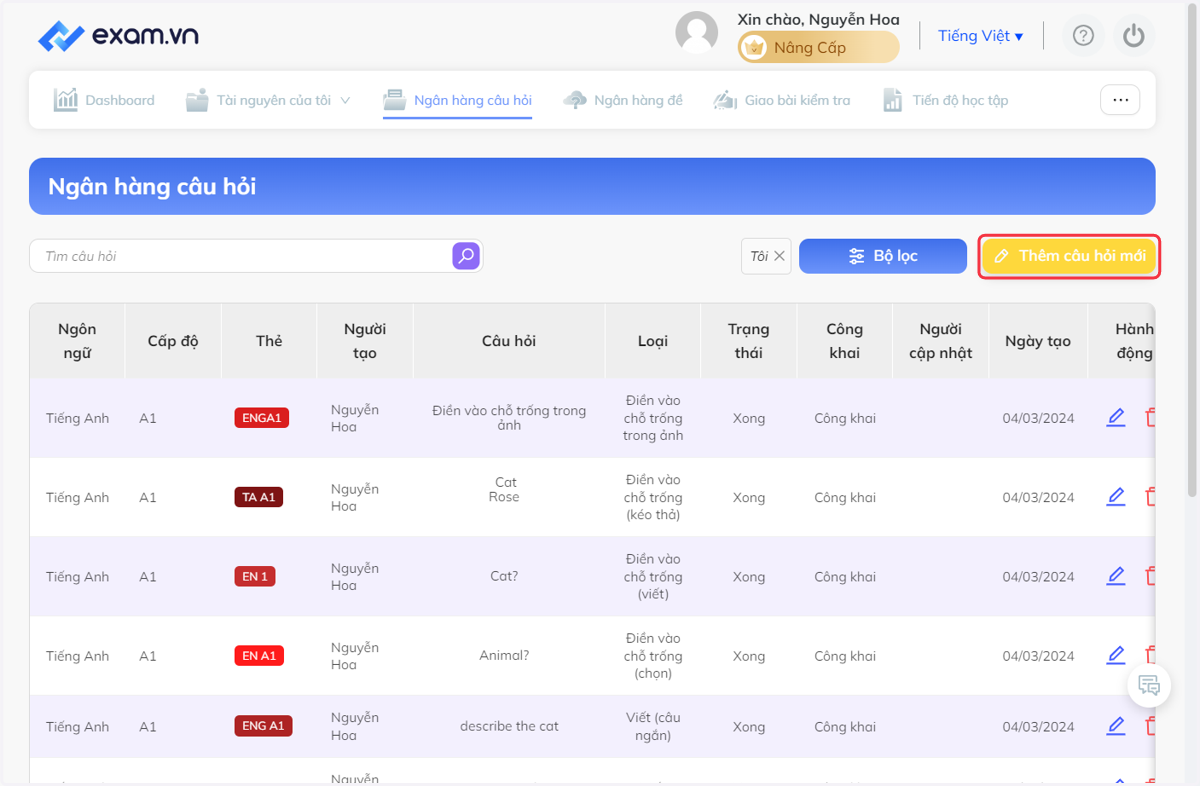Click the Tìm câu hỏi search field
The width and height of the screenshot is (1200, 786).
pos(240,256)
